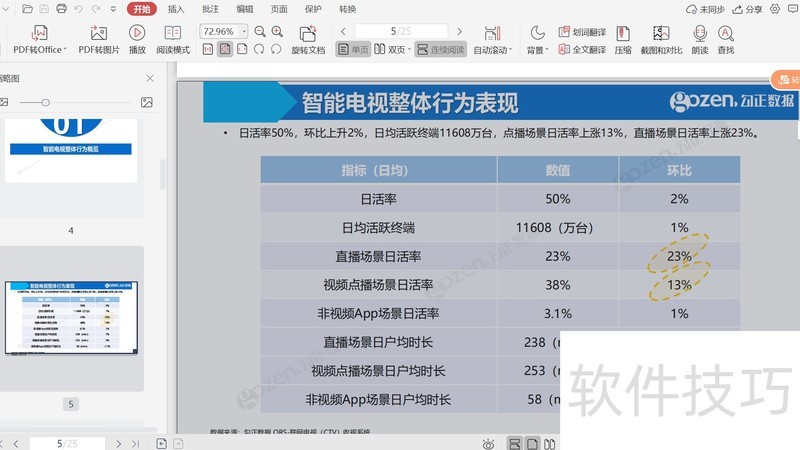The image size is (800, 450).
Task: Toggle continuous view in status bar
Action: point(515,443)
